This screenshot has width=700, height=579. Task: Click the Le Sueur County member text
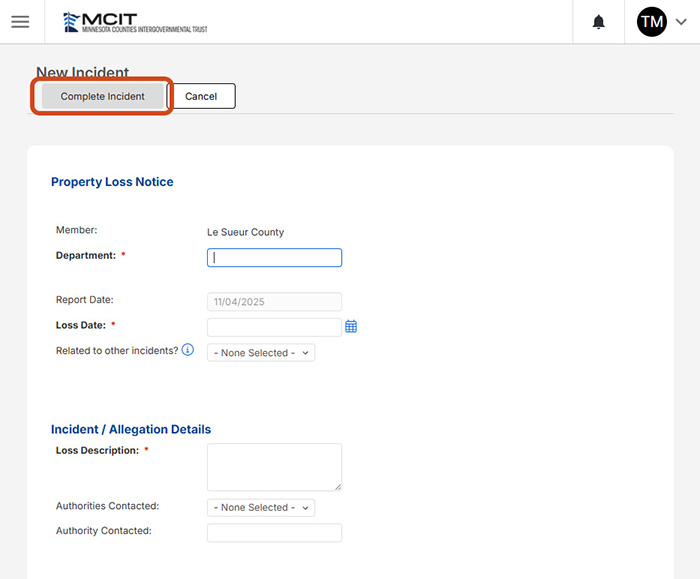click(x=238, y=232)
